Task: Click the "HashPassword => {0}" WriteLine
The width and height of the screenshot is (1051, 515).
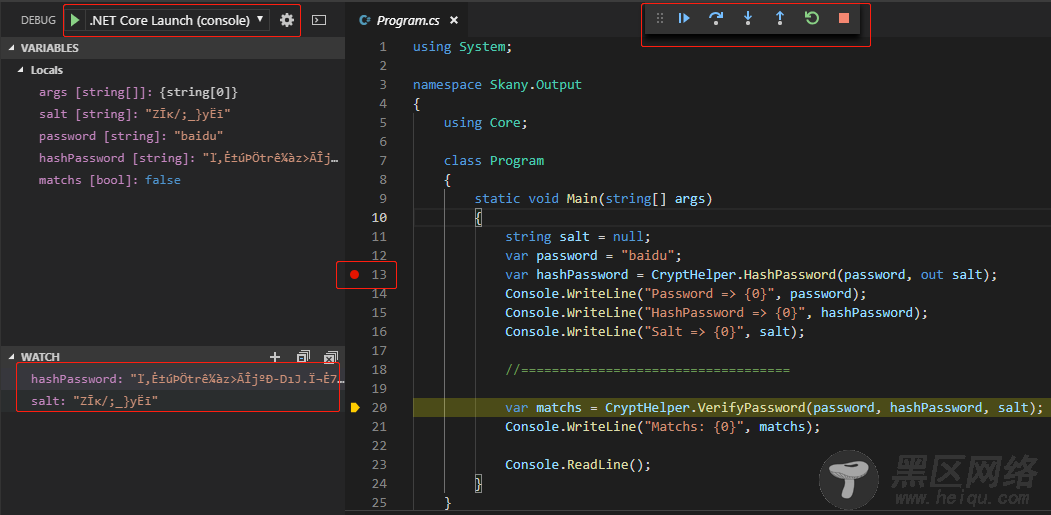Action: click(717, 312)
